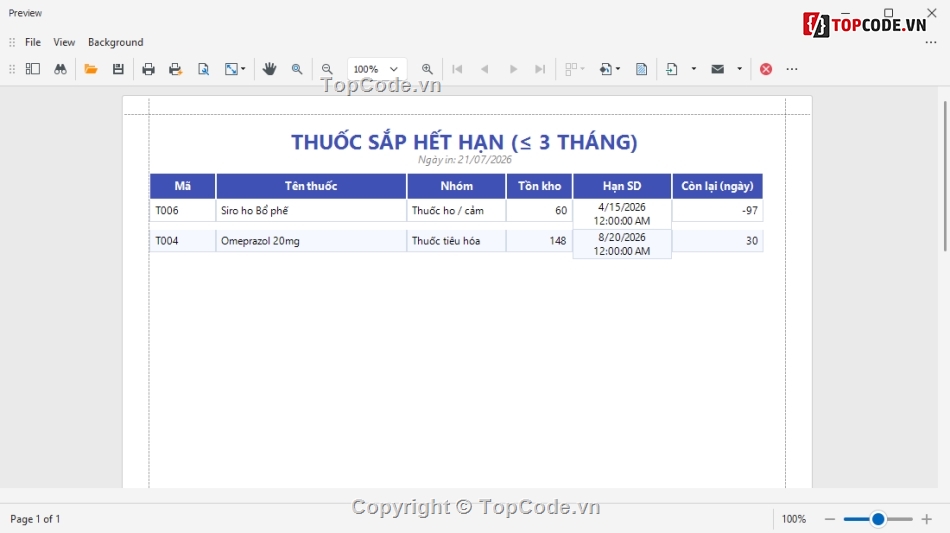Open the title bar overflow ellipsis below close button
Viewport: 950px width, 533px height.
[931, 42]
